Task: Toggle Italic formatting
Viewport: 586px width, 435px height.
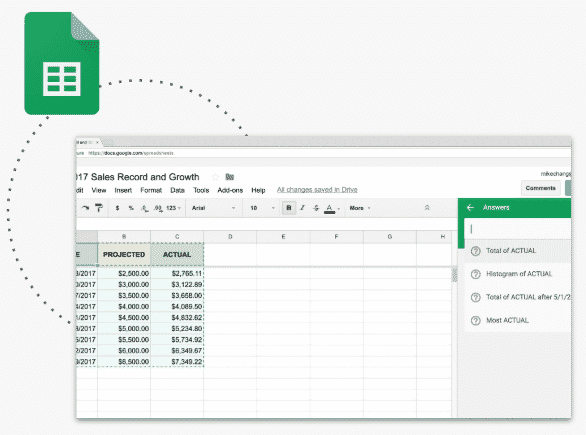Action: (x=302, y=208)
